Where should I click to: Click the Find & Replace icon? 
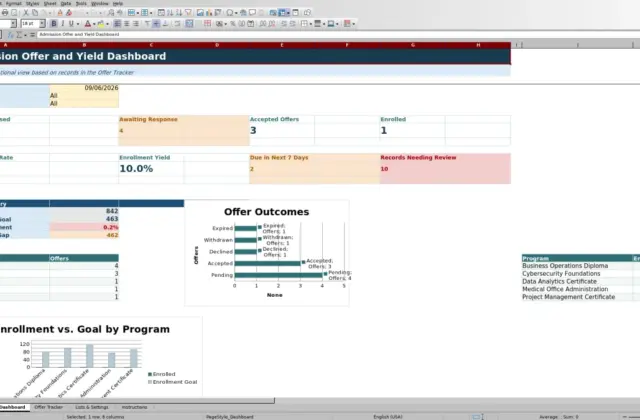[111, 13]
